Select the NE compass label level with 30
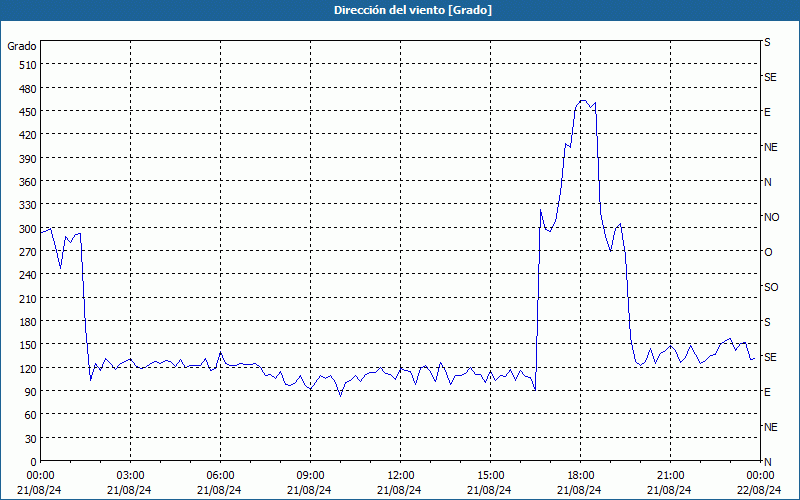Viewport: 800px width, 500px height. point(770,427)
